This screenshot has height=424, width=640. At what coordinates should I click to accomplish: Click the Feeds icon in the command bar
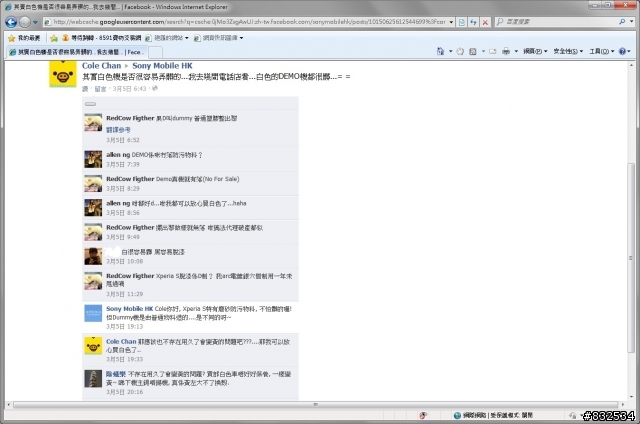coord(473,51)
